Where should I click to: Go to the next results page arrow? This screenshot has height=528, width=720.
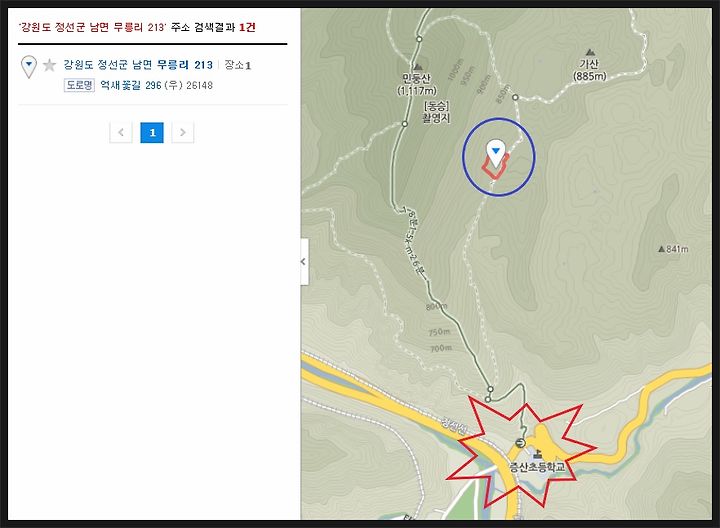click(x=183, y=133)
